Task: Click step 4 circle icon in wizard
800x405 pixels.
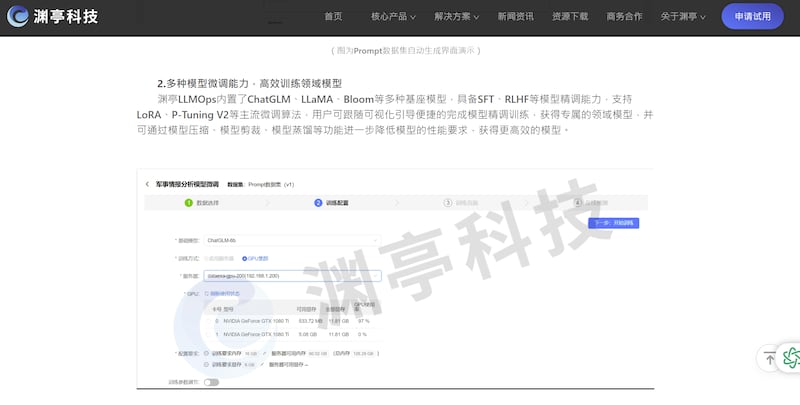Action: click(x=578, y=202)
